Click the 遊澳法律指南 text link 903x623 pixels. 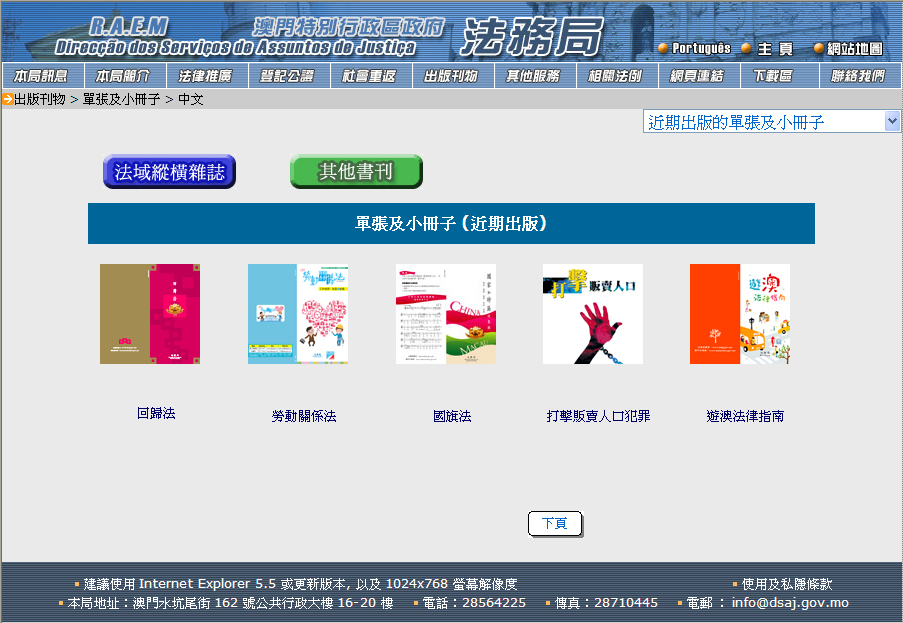pyautogui.click(x=745, y=416)
